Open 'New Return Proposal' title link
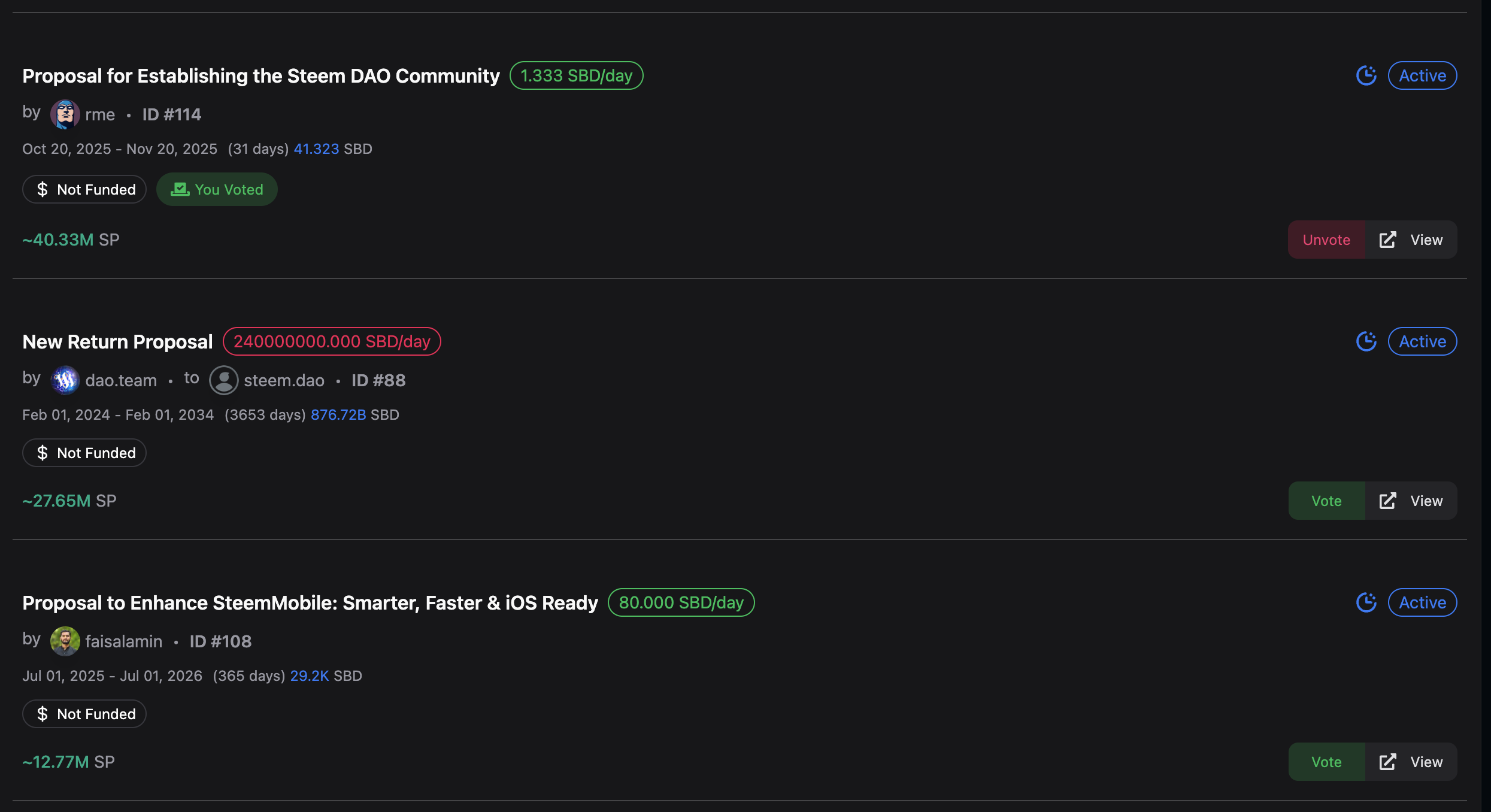This screenshot has width=1491, height=812. (x=117, y=342)
